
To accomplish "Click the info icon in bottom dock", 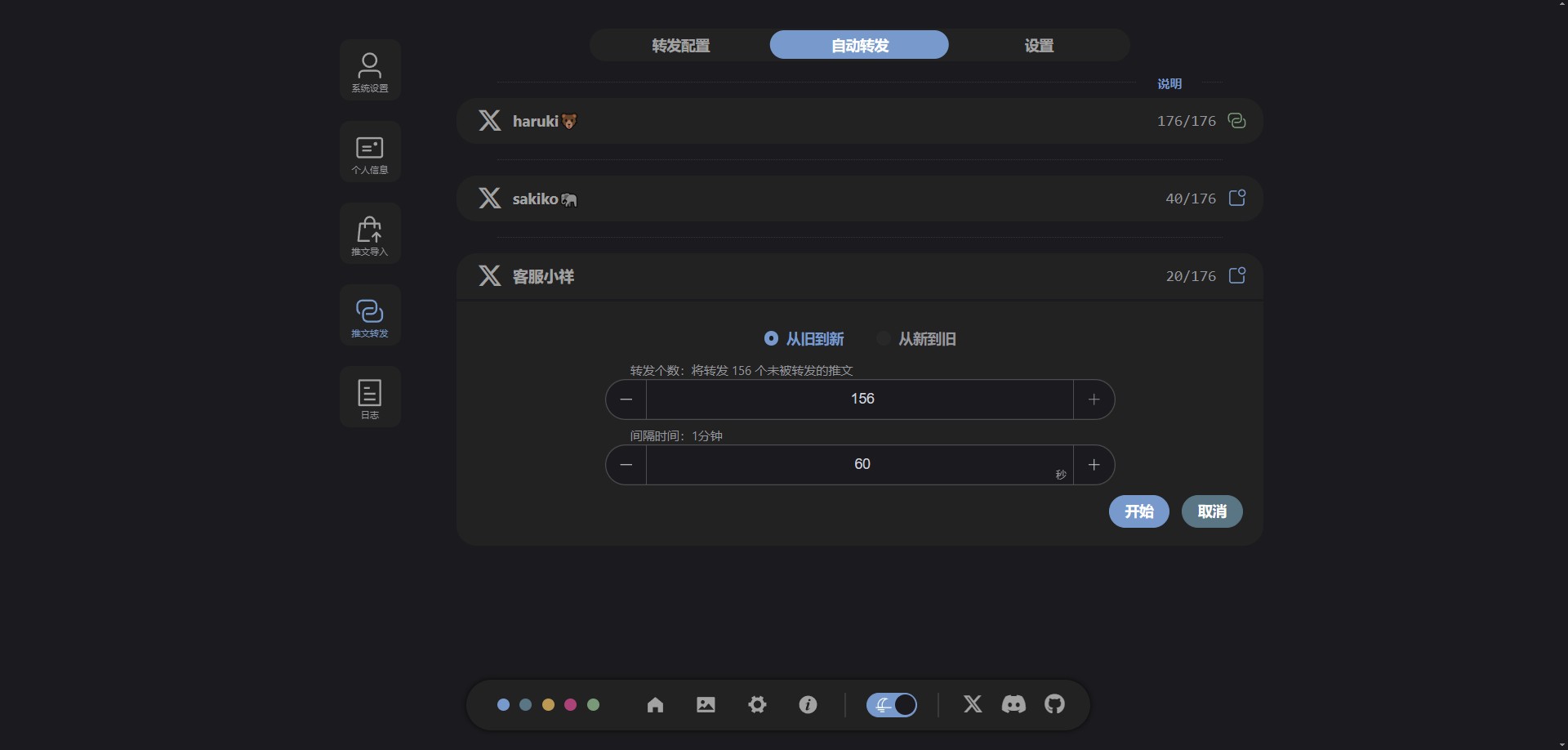I will 808,705.
